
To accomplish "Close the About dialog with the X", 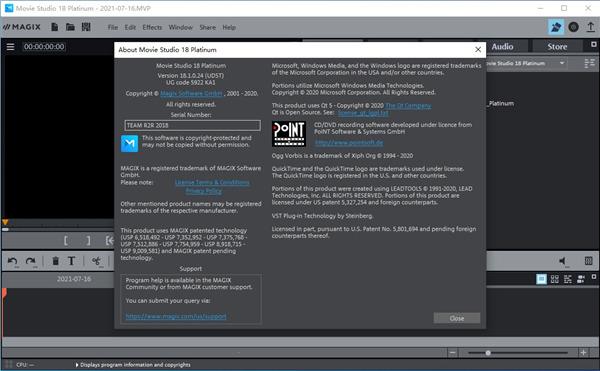I will (x=478, y=49).
